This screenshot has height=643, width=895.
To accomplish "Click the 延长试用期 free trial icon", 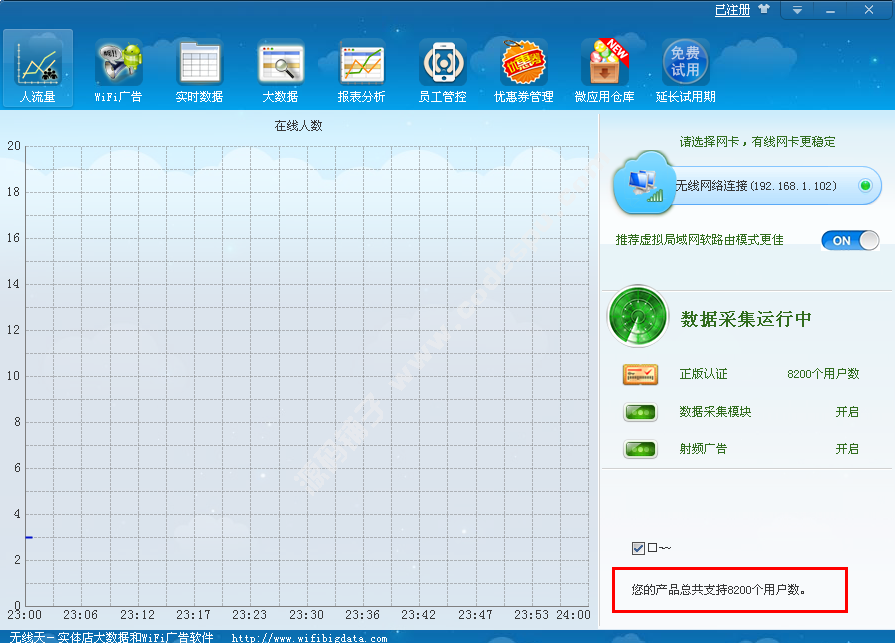I will tap(685, 70).
